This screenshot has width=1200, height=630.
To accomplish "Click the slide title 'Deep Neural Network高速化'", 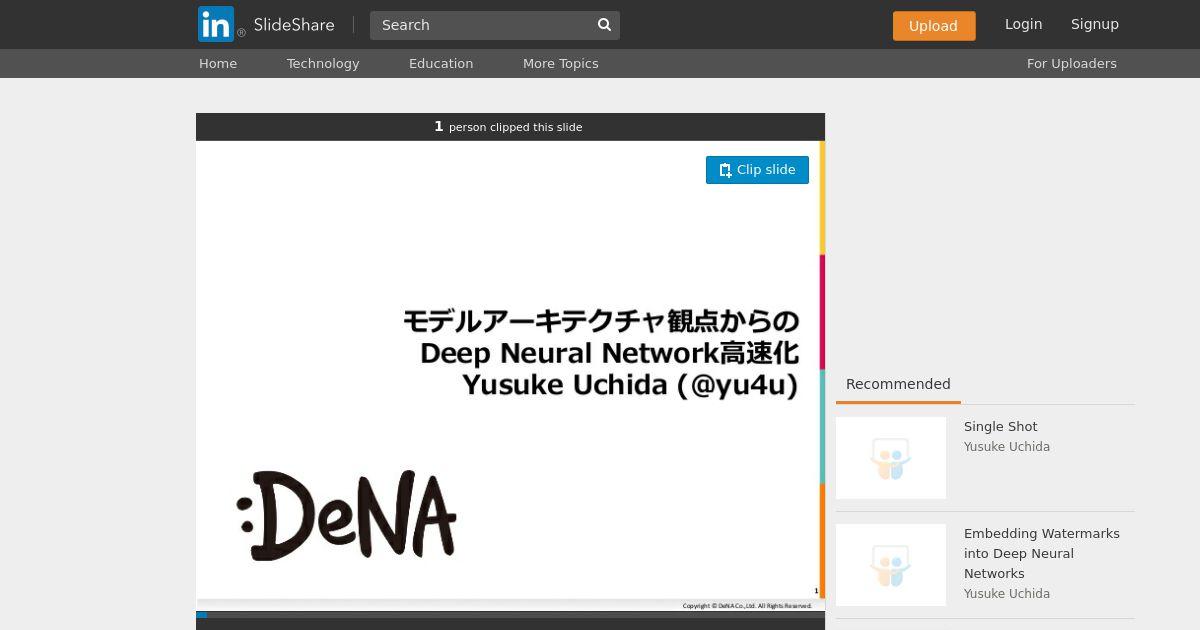I will pos(609,353).
